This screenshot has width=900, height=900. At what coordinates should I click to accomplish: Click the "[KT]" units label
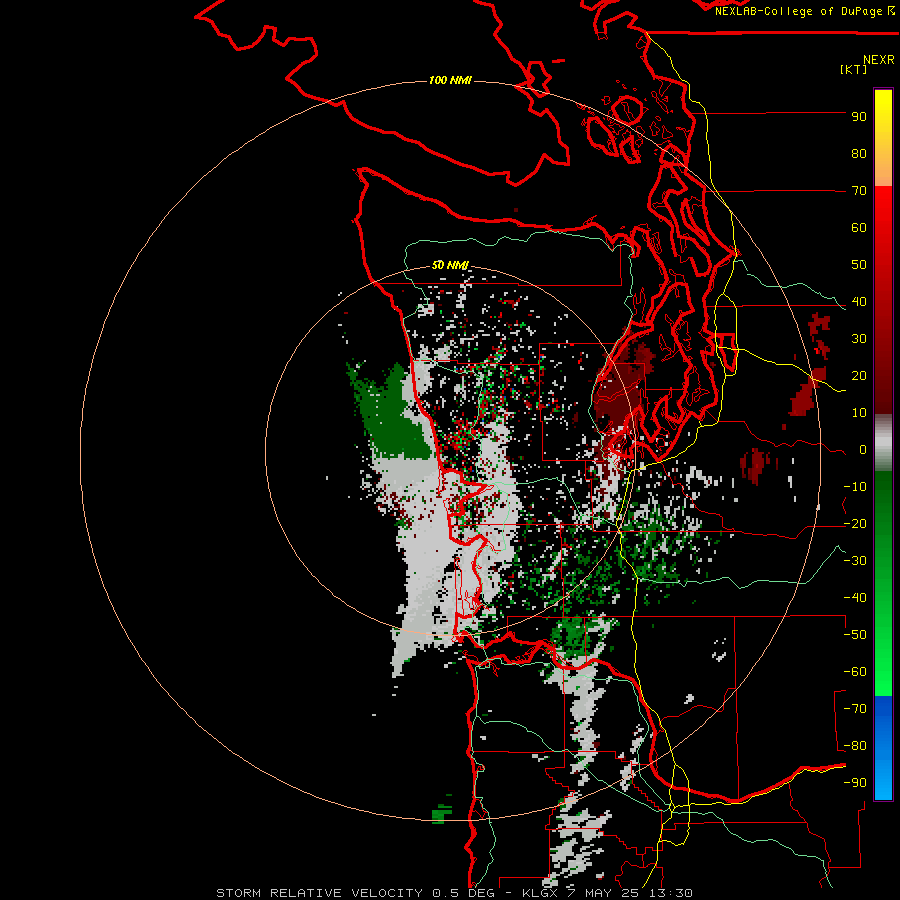click(x=854, y=69)
